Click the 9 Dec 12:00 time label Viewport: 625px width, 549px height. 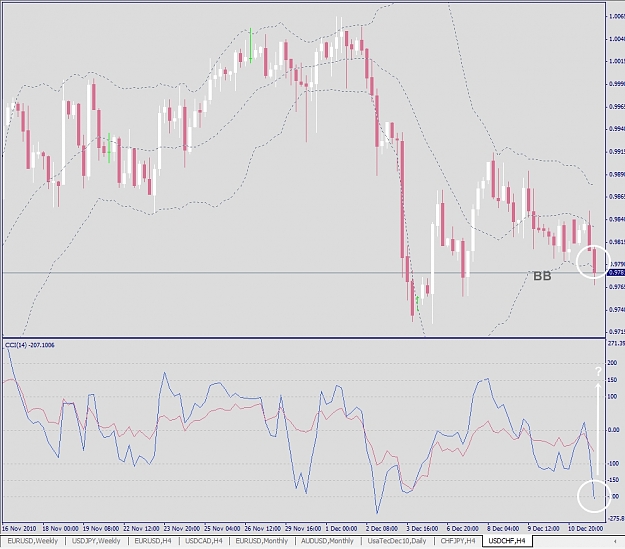[543, 528]
